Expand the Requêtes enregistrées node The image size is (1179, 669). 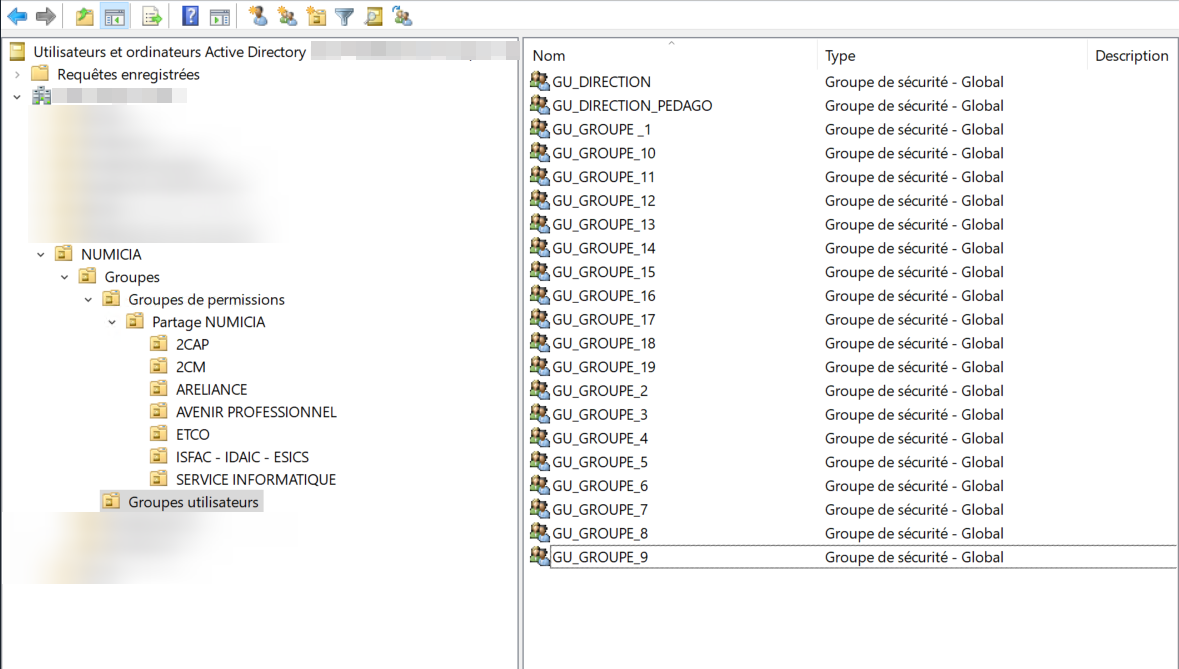click(x=17, y=74)
